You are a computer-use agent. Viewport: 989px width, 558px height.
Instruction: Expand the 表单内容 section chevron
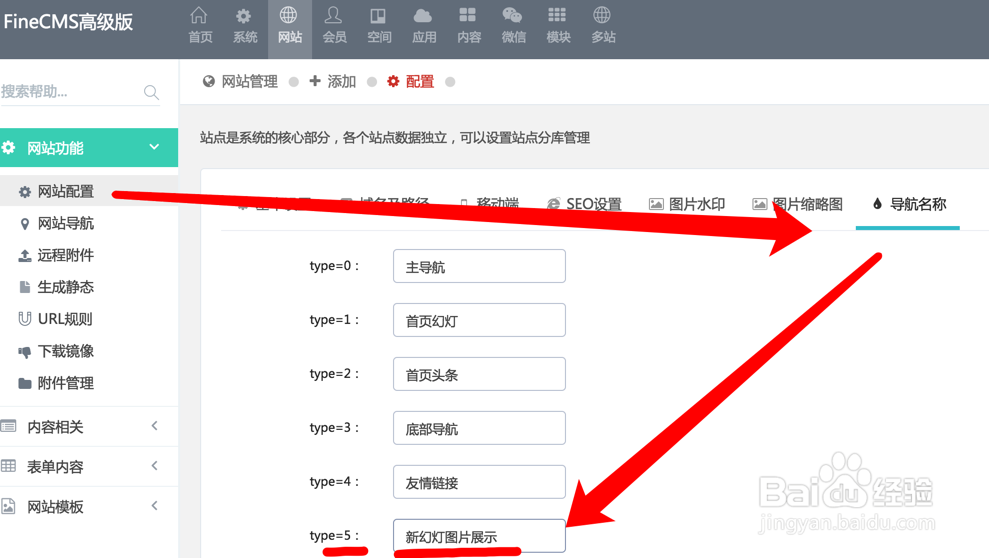(155, 466)
